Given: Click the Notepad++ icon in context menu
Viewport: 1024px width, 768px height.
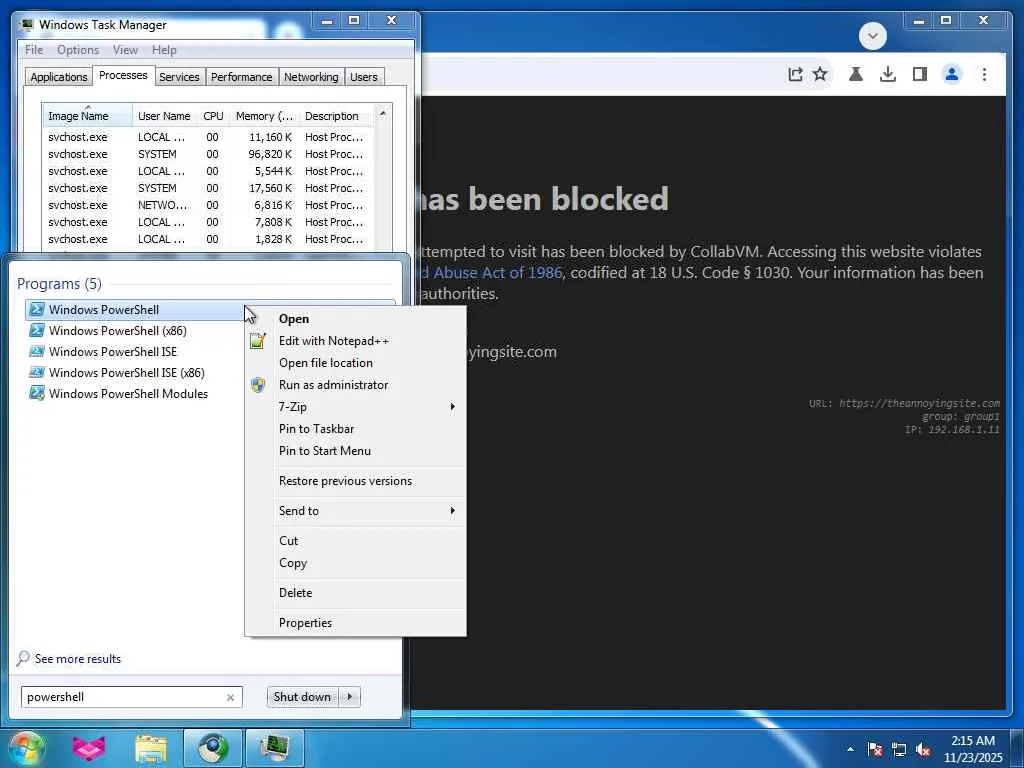Looking at the screenshot, I should pyautogui.click(x=258, y=341).
